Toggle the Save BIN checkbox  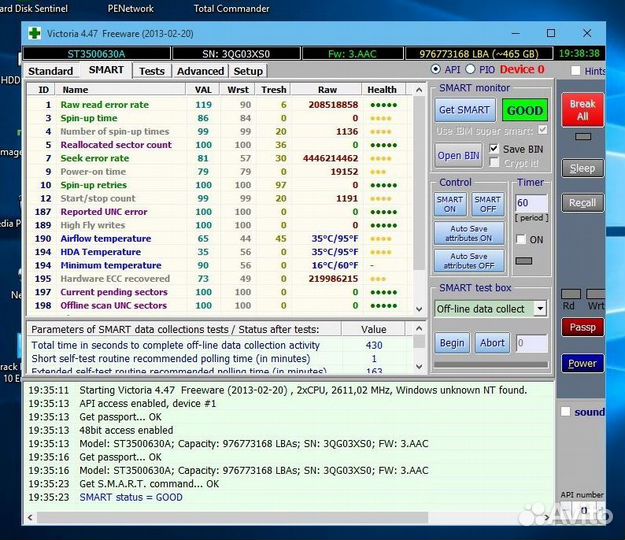pyautogui.click(x=494, y=149)
